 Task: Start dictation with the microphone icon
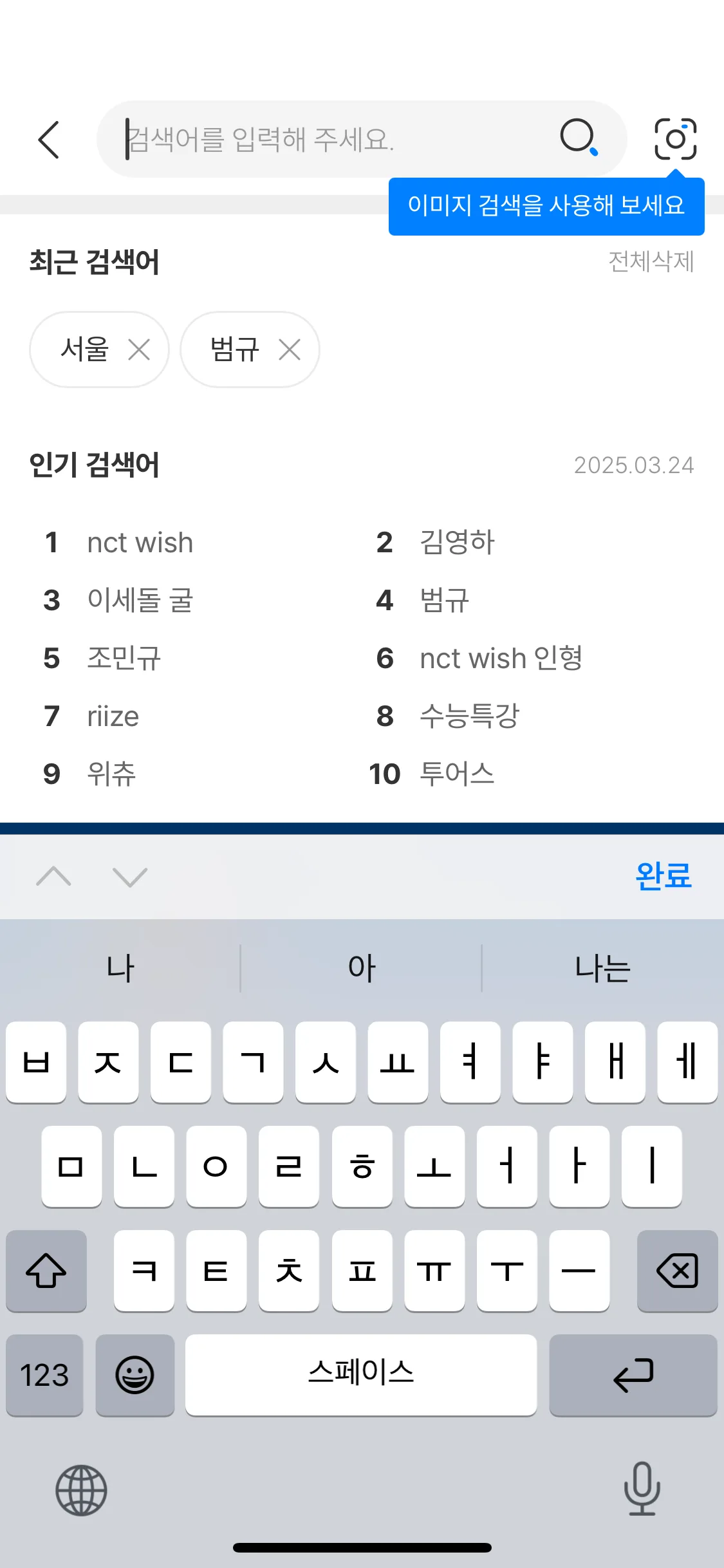click(642, 1488)
